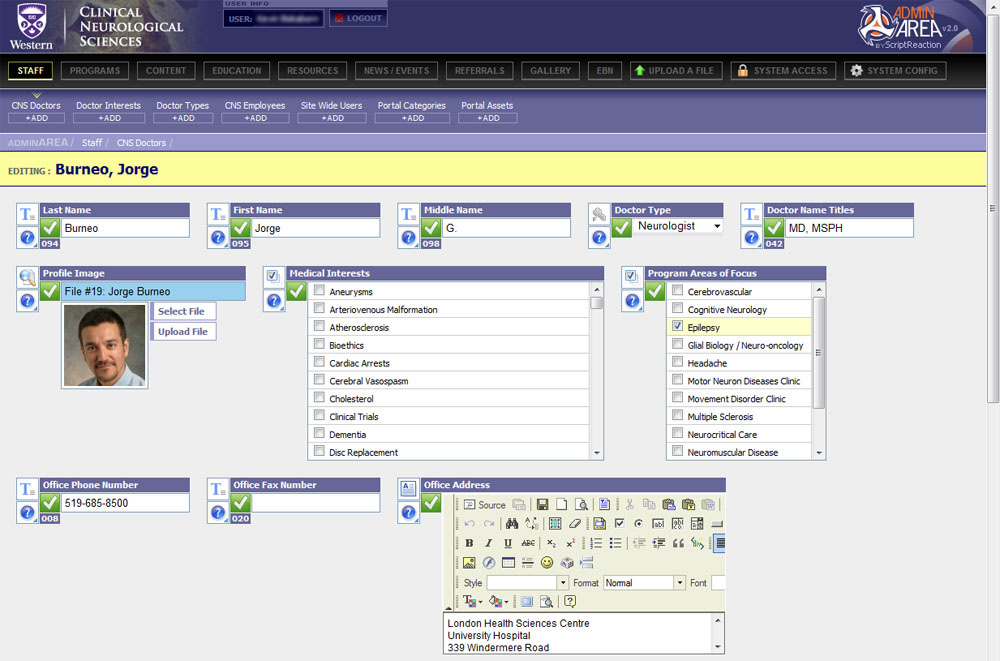Click the Insert Table icon in the editor

(x=508, y=563)
